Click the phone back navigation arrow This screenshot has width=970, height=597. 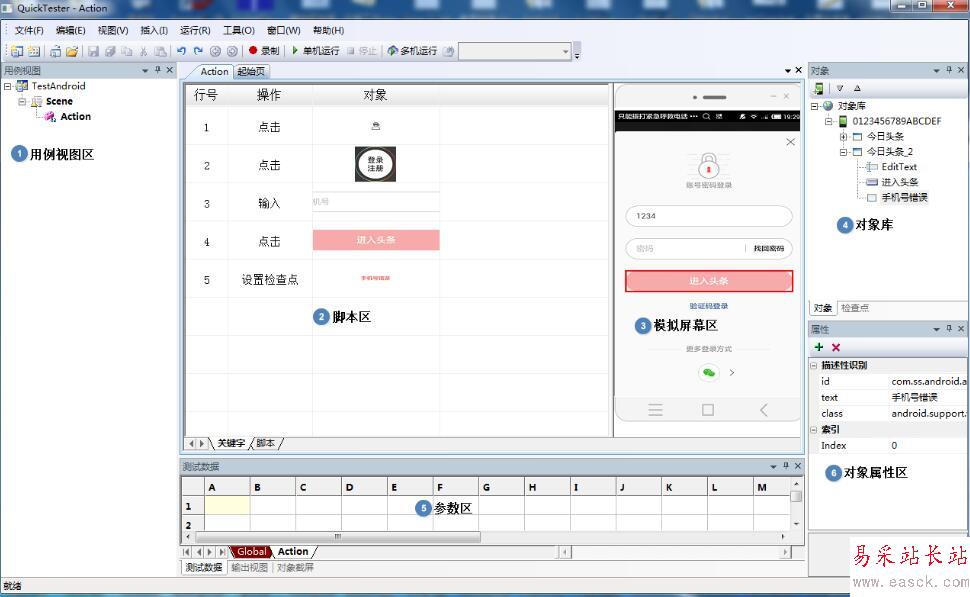click(763, 410)
